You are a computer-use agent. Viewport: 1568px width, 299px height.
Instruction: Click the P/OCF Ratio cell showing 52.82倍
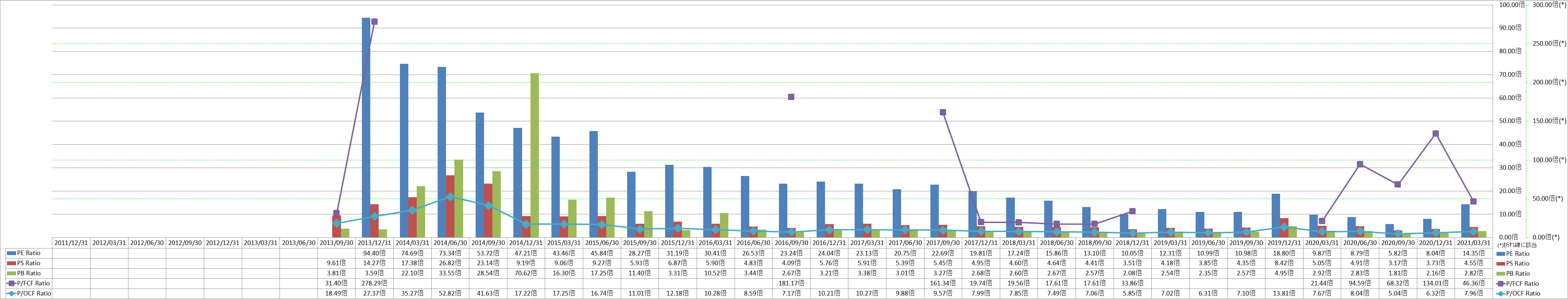[451, 293]
